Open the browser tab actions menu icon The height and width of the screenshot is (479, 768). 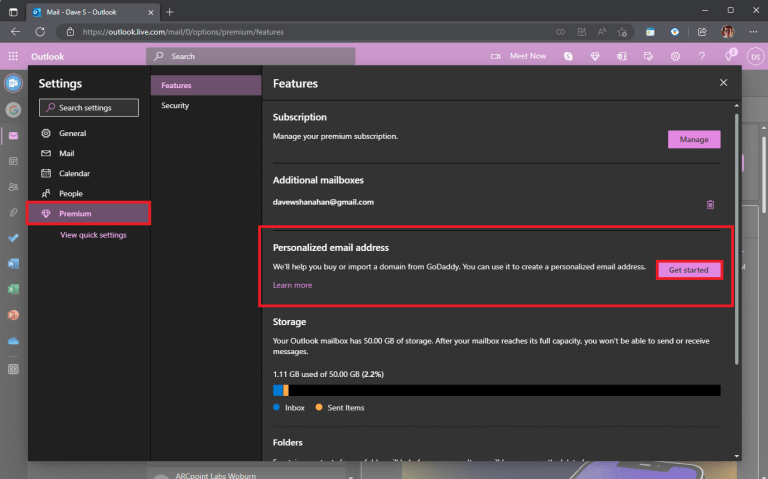tap(13, 12)
